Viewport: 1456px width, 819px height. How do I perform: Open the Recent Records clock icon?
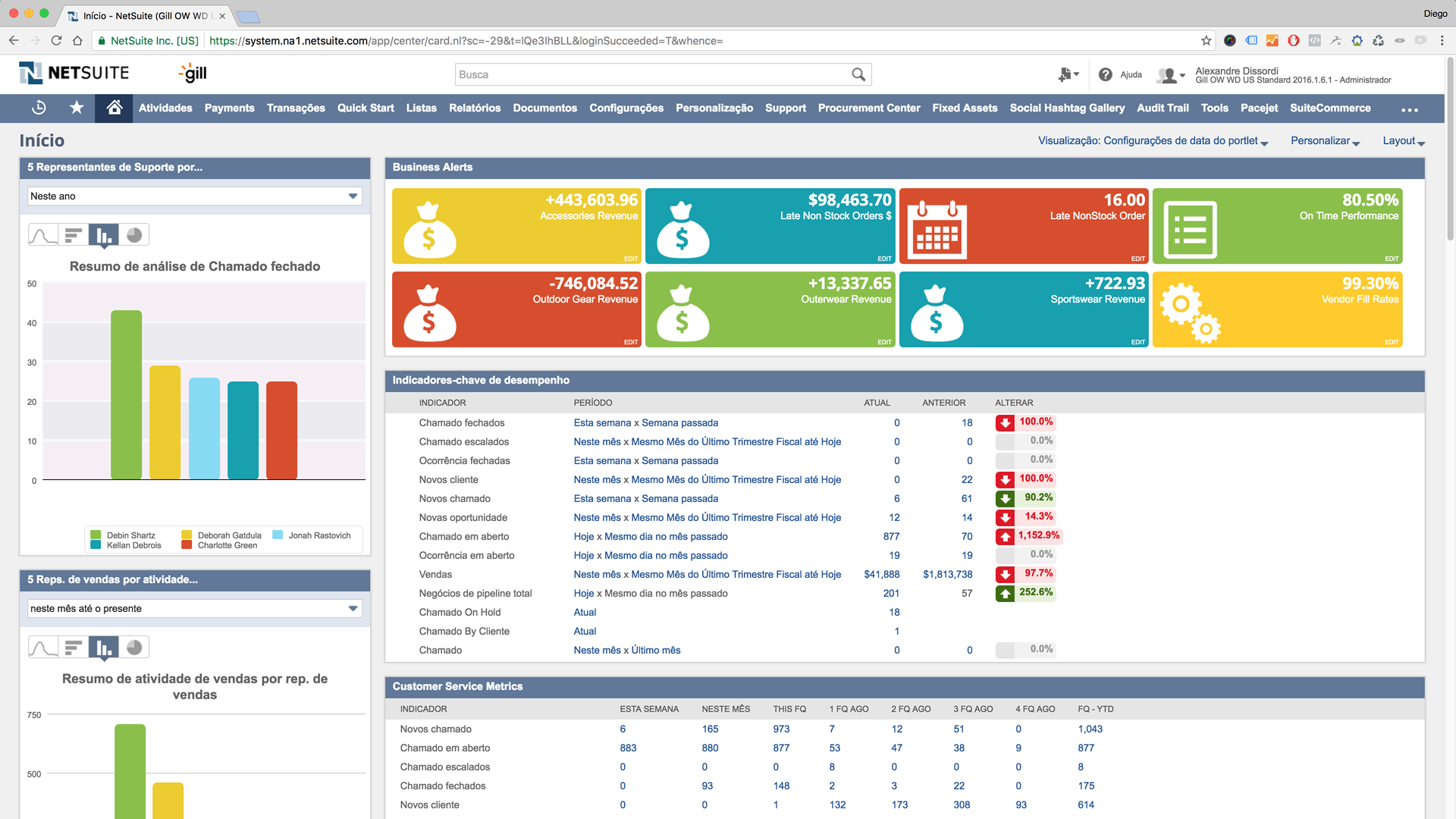pos(39,108)
